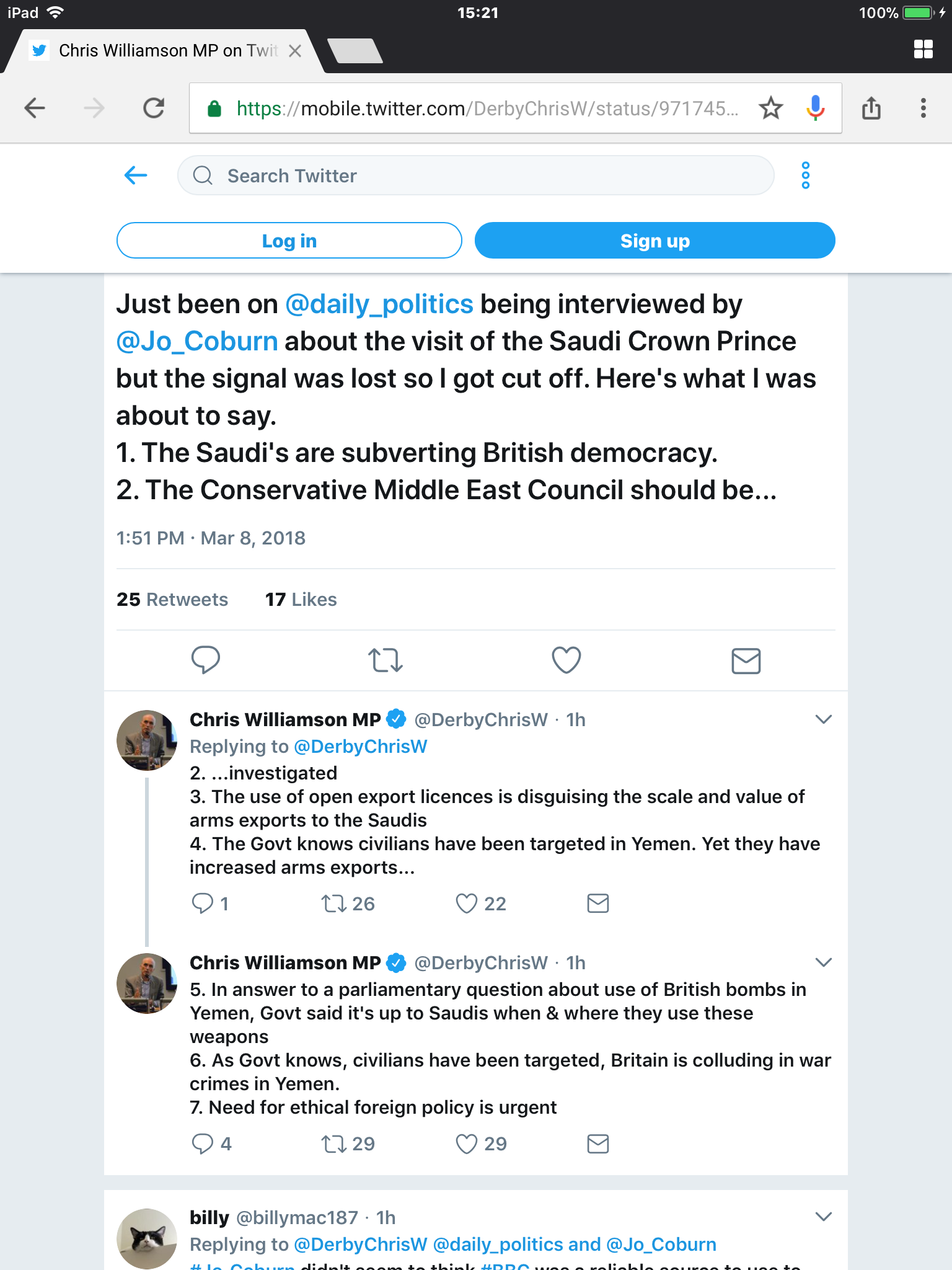Like the reply with 22 likes
952x1270 pixels.
[x=467, y=904]
